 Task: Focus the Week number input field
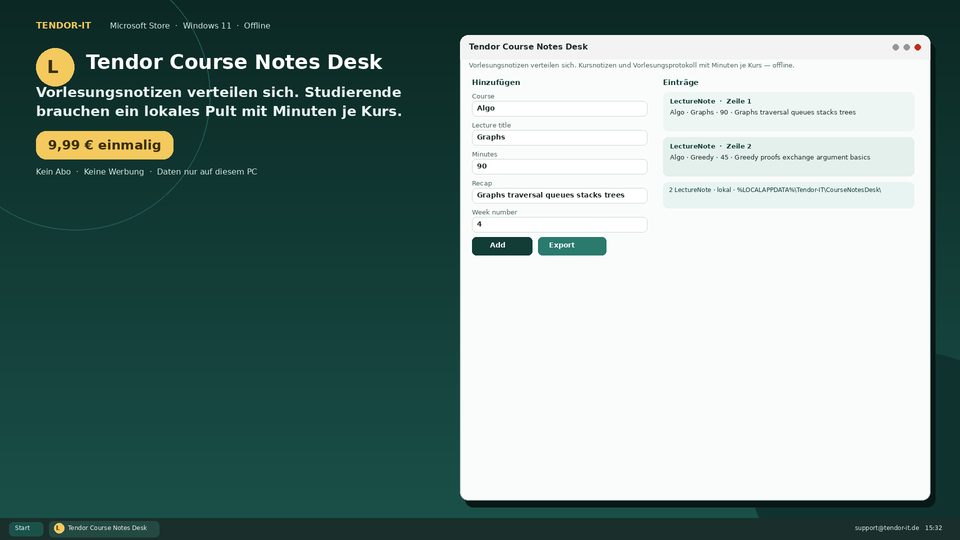[x=560, y=224]
